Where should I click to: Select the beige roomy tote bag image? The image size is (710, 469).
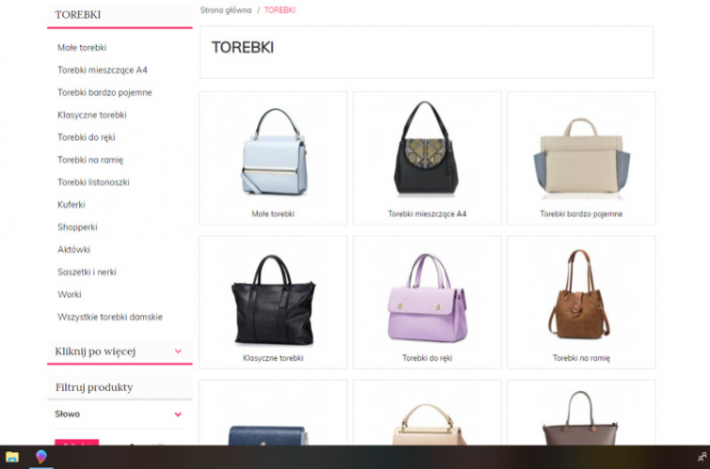coord(581,153)
